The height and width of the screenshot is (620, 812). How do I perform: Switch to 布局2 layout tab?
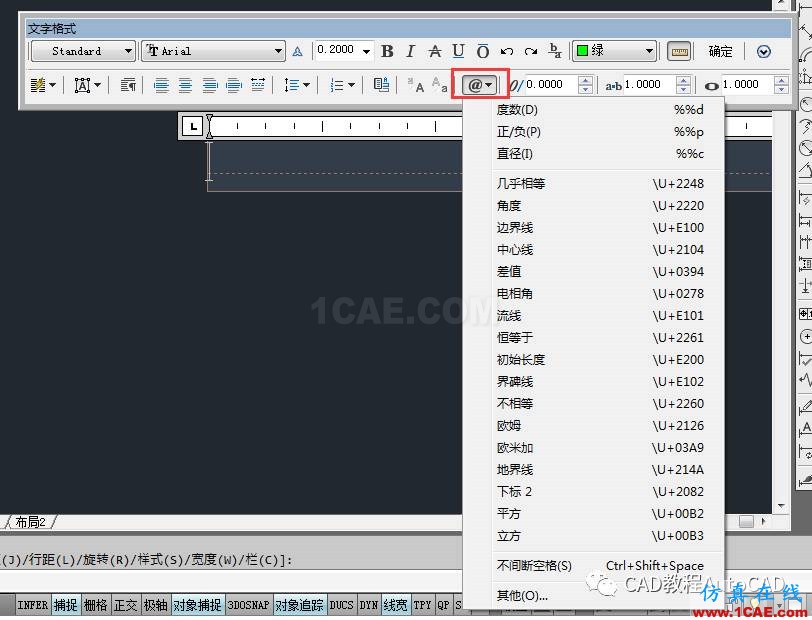pos(30,522)
